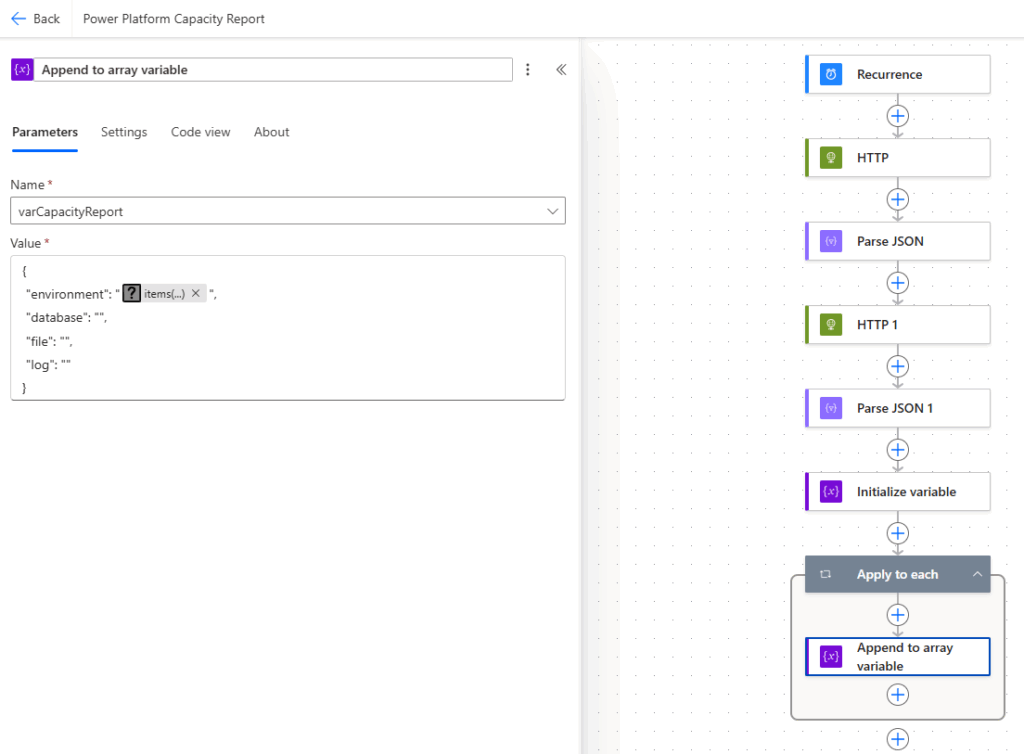Select the Initialize variable action icon
This screenshot has height=754, width=1024.
click(x=830, y=492)
